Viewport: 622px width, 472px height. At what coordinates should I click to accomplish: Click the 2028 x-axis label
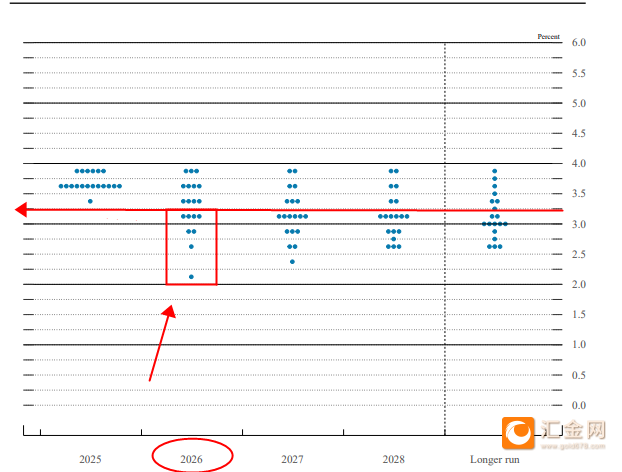[x=394, y=459]
